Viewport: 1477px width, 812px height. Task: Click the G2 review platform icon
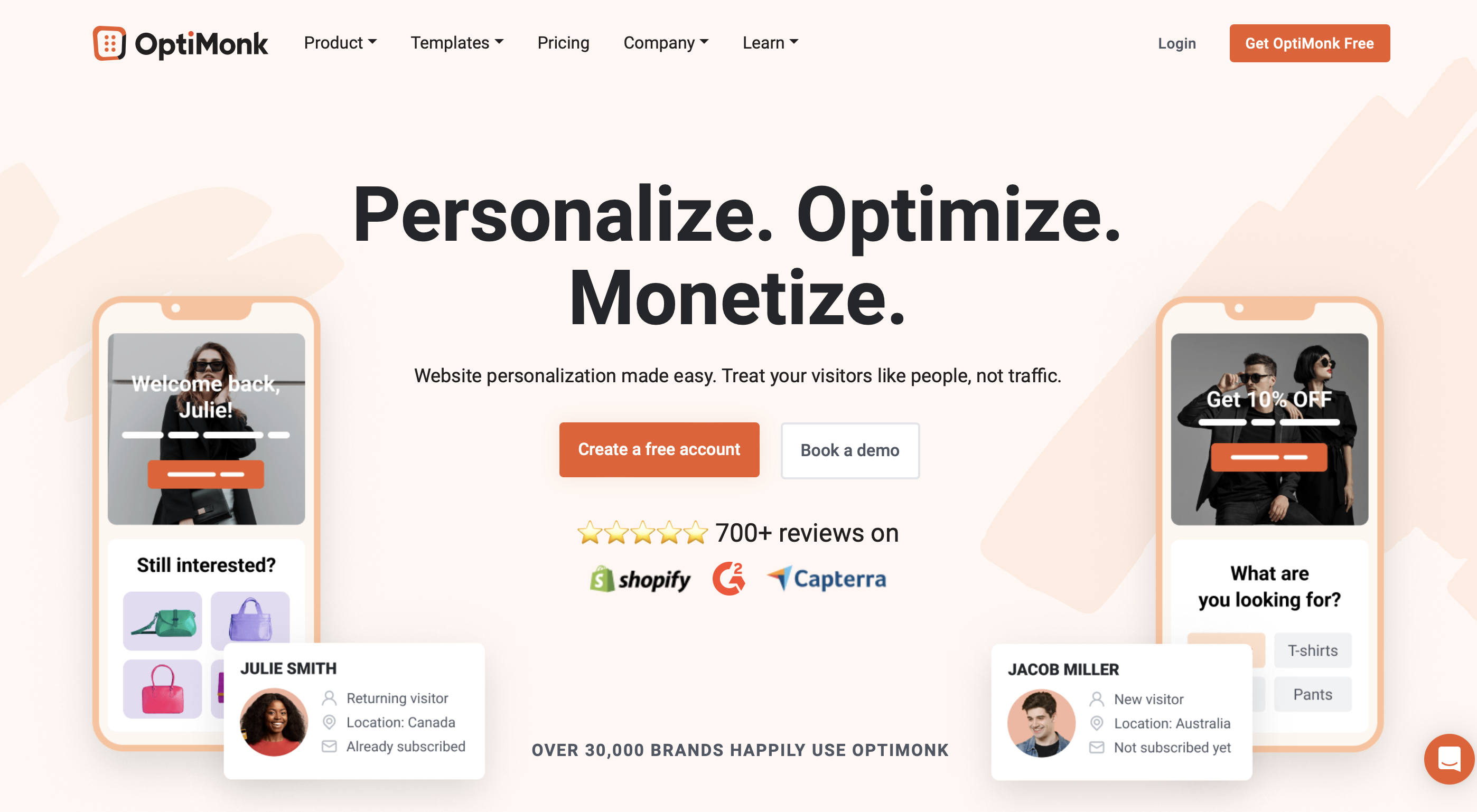727,577
